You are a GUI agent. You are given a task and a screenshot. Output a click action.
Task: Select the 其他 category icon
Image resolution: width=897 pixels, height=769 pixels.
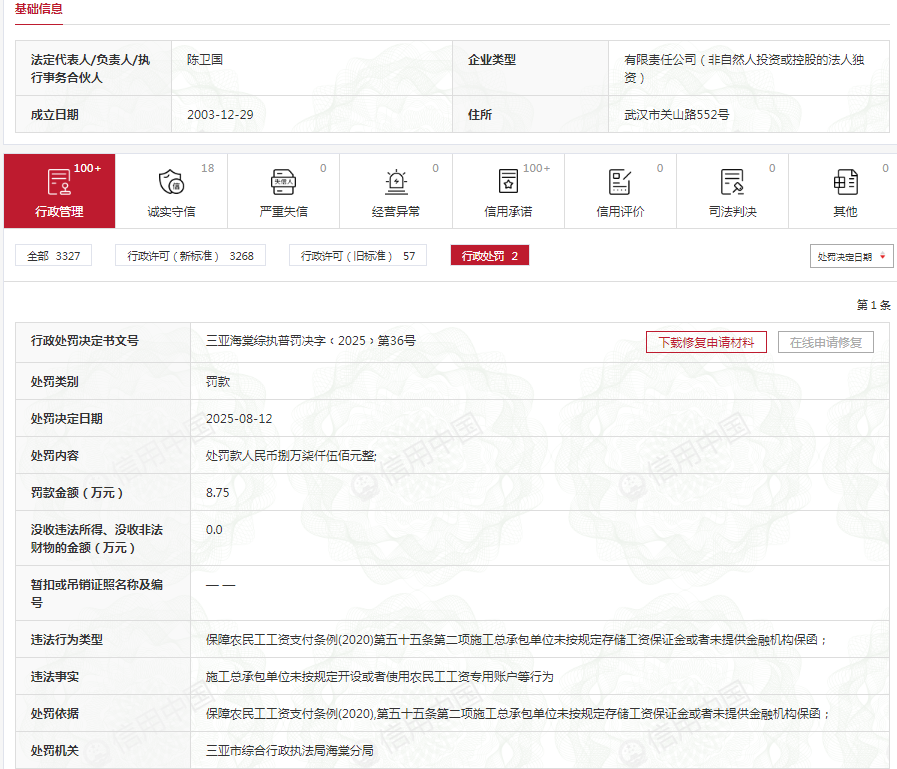point(845,183)
